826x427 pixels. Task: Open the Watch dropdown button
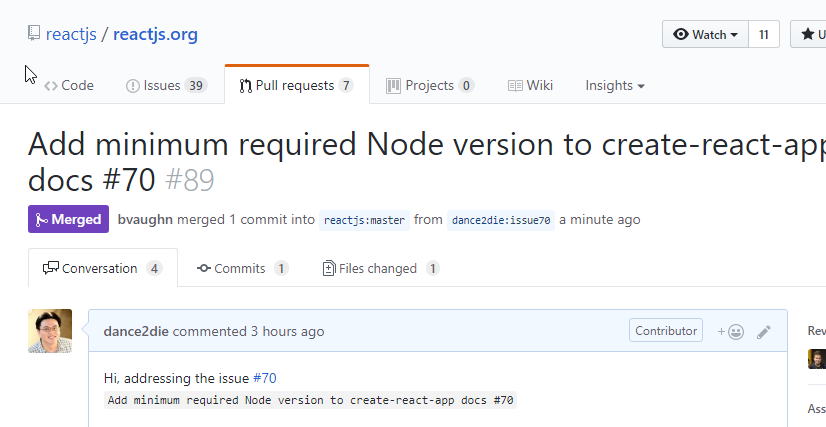[705, 34]
